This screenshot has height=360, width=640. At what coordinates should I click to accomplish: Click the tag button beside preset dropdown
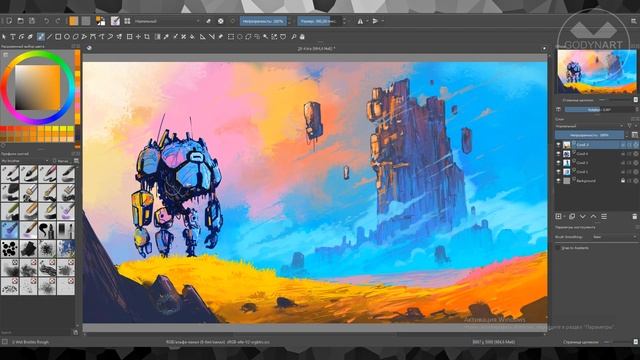(x=62, y=161)
